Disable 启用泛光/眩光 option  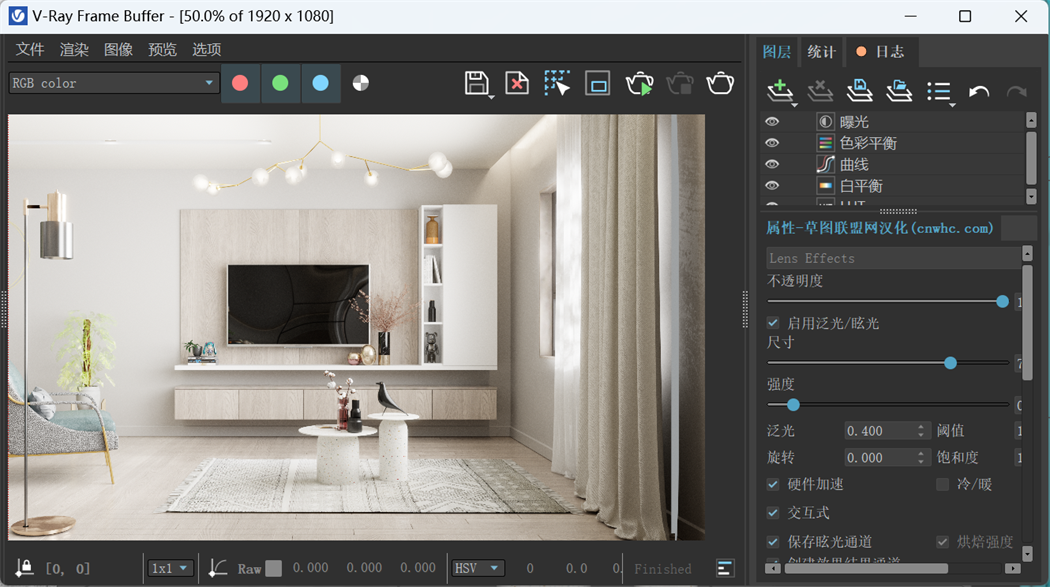(x=774, y=323)
